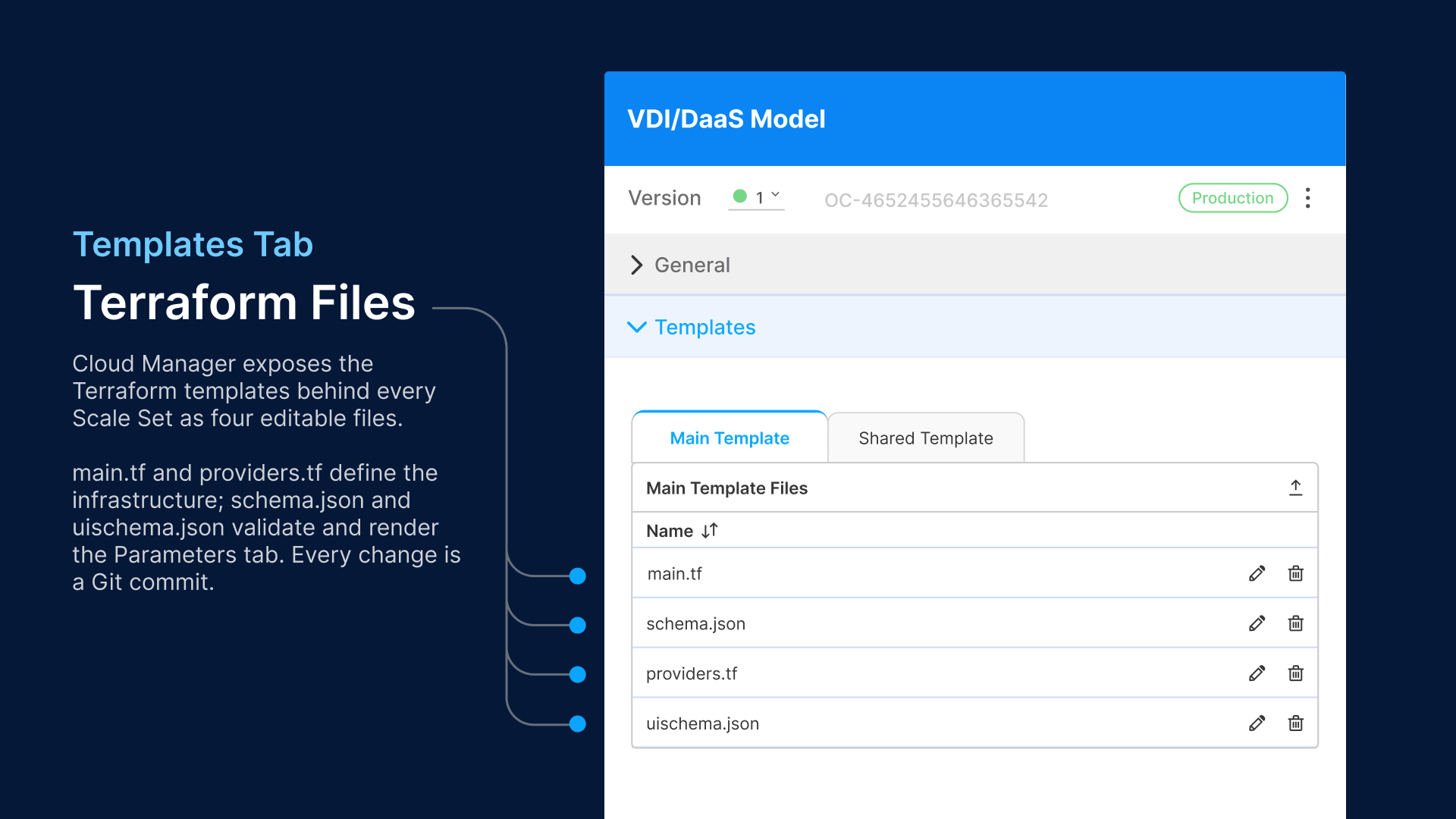Select the providers.tf file name
The width and height of the screenshot is (1456, 819).
coord(692,673)
